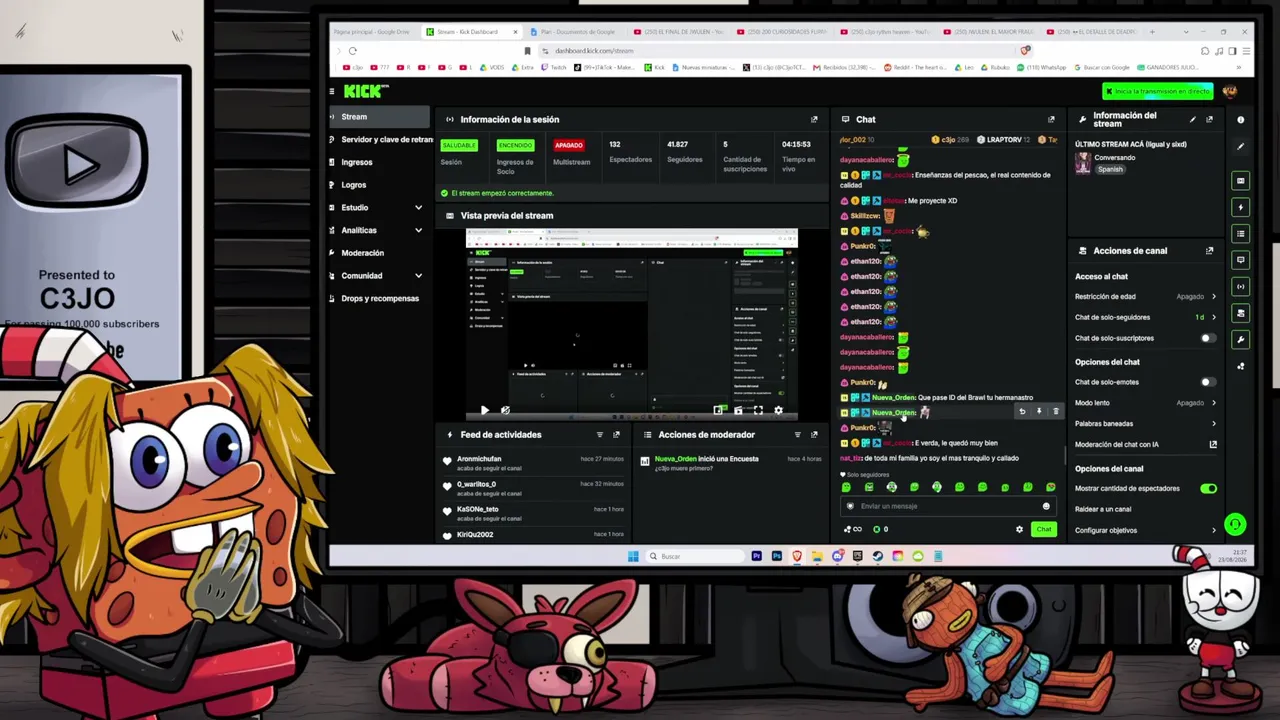Click the wrench icon in right toolbar
This screenshot has width=1280, height=720.
tap(1241, 340)
